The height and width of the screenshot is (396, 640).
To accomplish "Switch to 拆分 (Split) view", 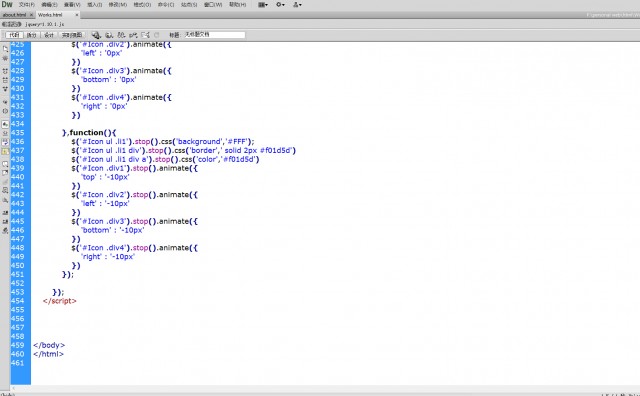I will [x=31, y=35].
